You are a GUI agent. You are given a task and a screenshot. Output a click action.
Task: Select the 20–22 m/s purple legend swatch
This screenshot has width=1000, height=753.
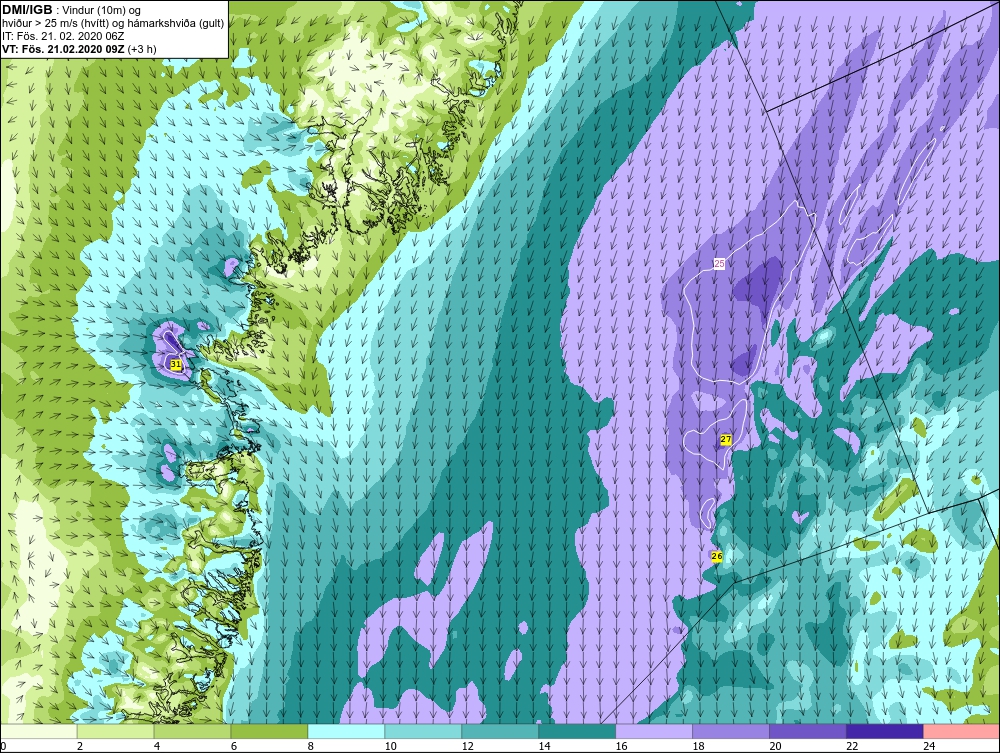click(808, 731)
